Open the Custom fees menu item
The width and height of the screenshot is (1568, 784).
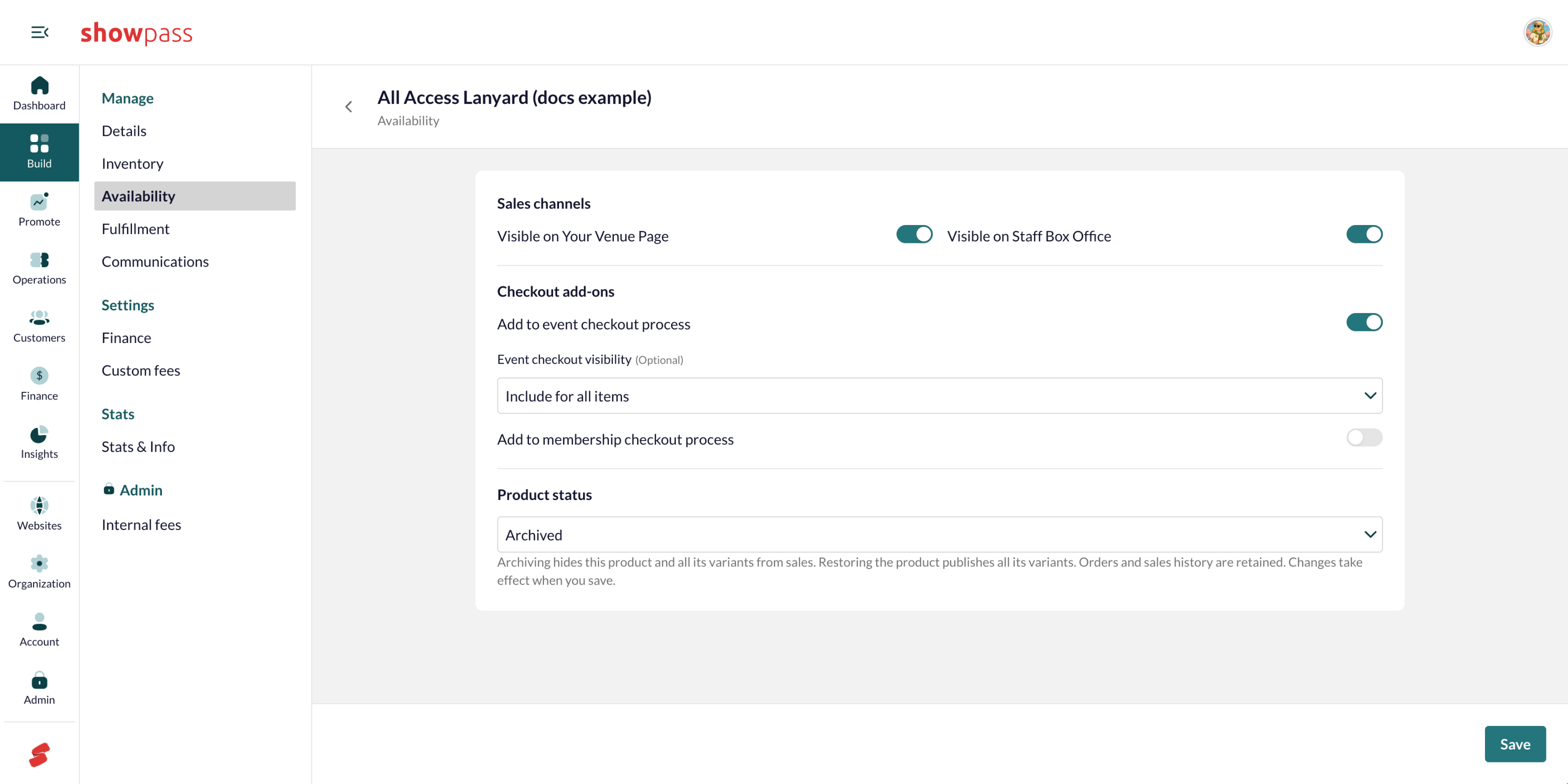(x=195, y=370)
